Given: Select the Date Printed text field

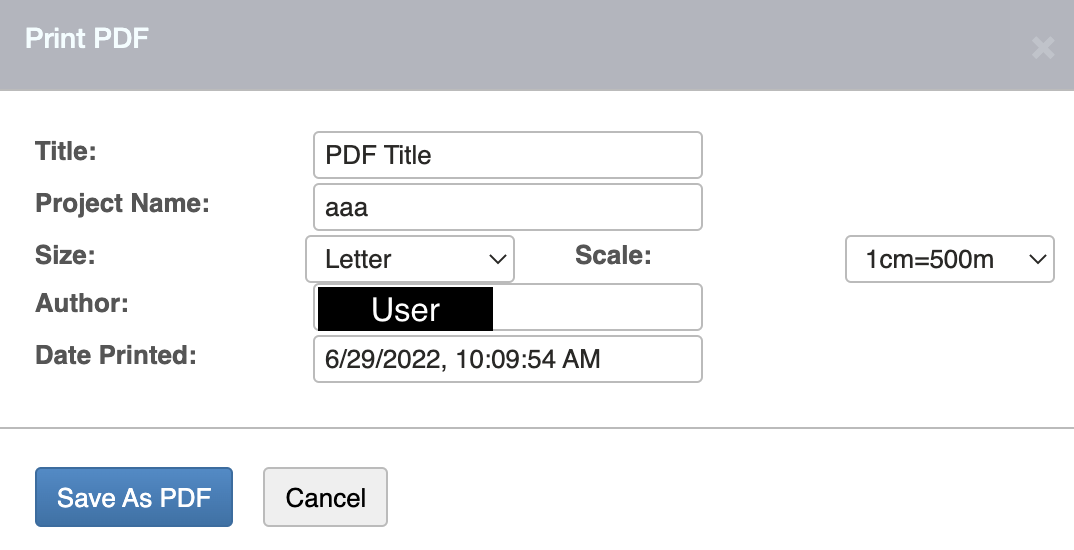Looking at the screenshot, I should coord(507,359).
